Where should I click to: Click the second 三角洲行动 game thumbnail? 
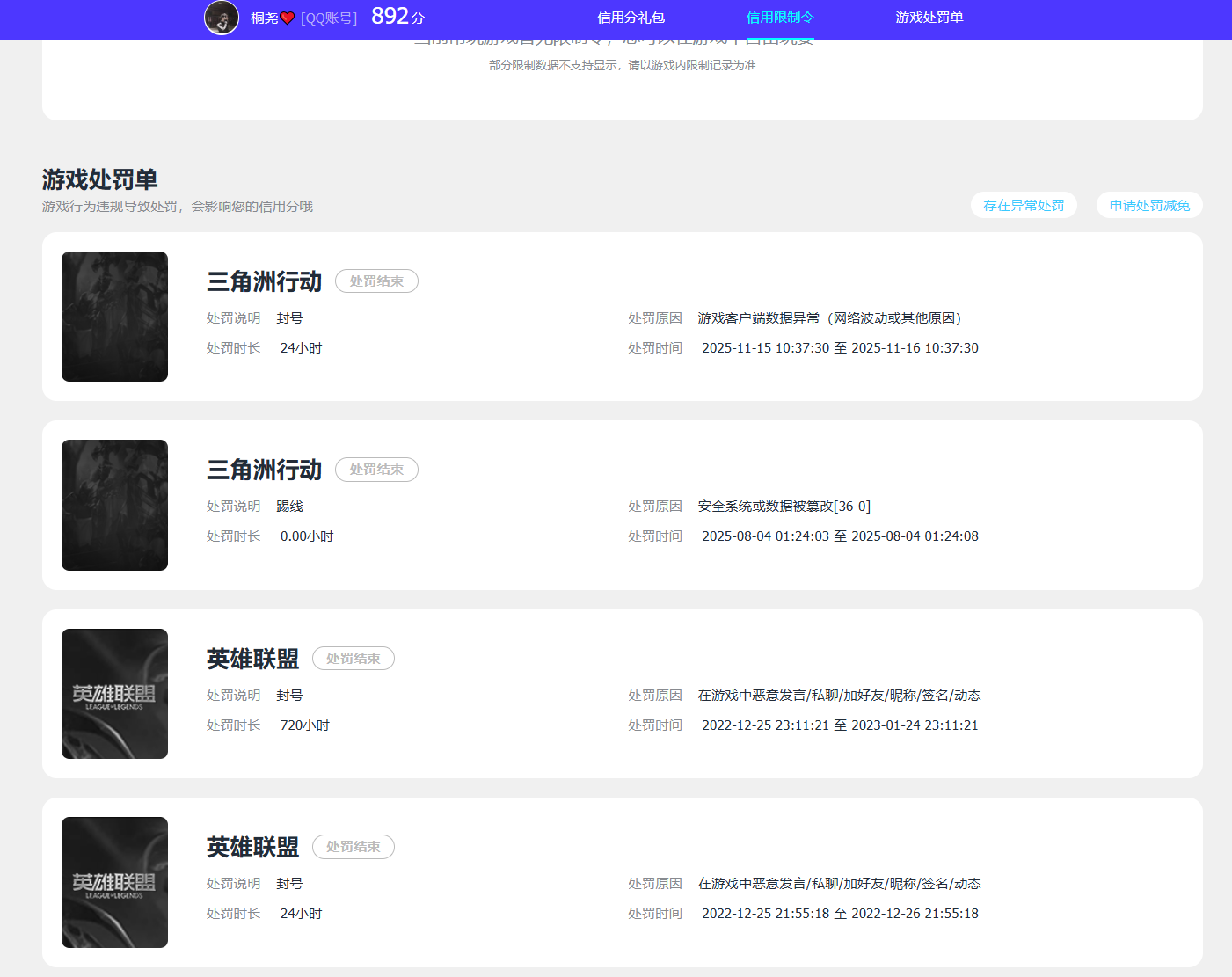point(114,505)
